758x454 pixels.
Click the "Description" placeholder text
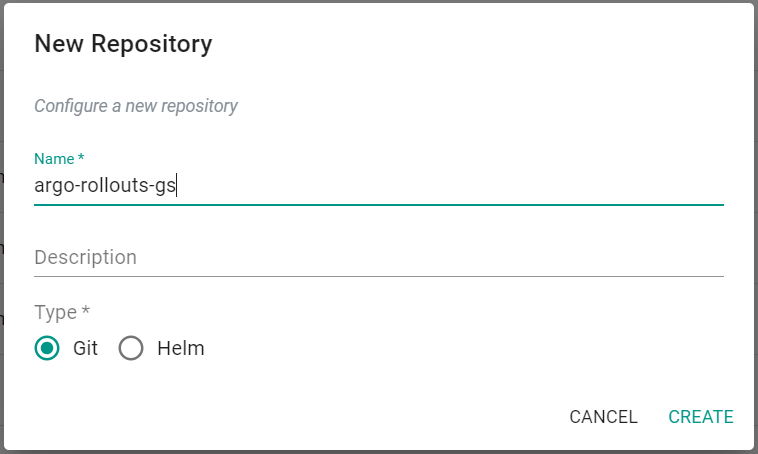[x=85, y=257]
